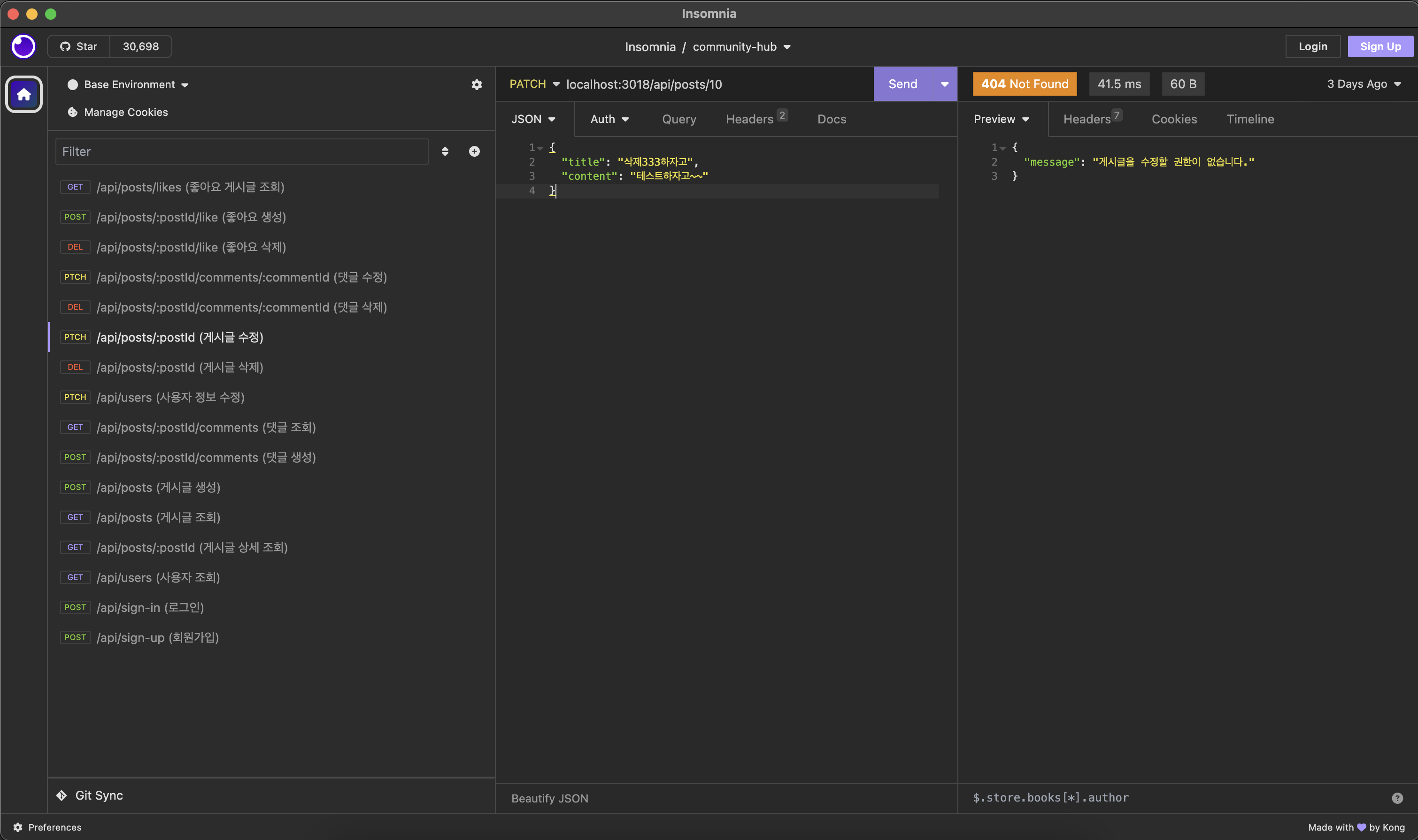
Task: Click the GitHub Star button
Action: [x=79, y=46]
